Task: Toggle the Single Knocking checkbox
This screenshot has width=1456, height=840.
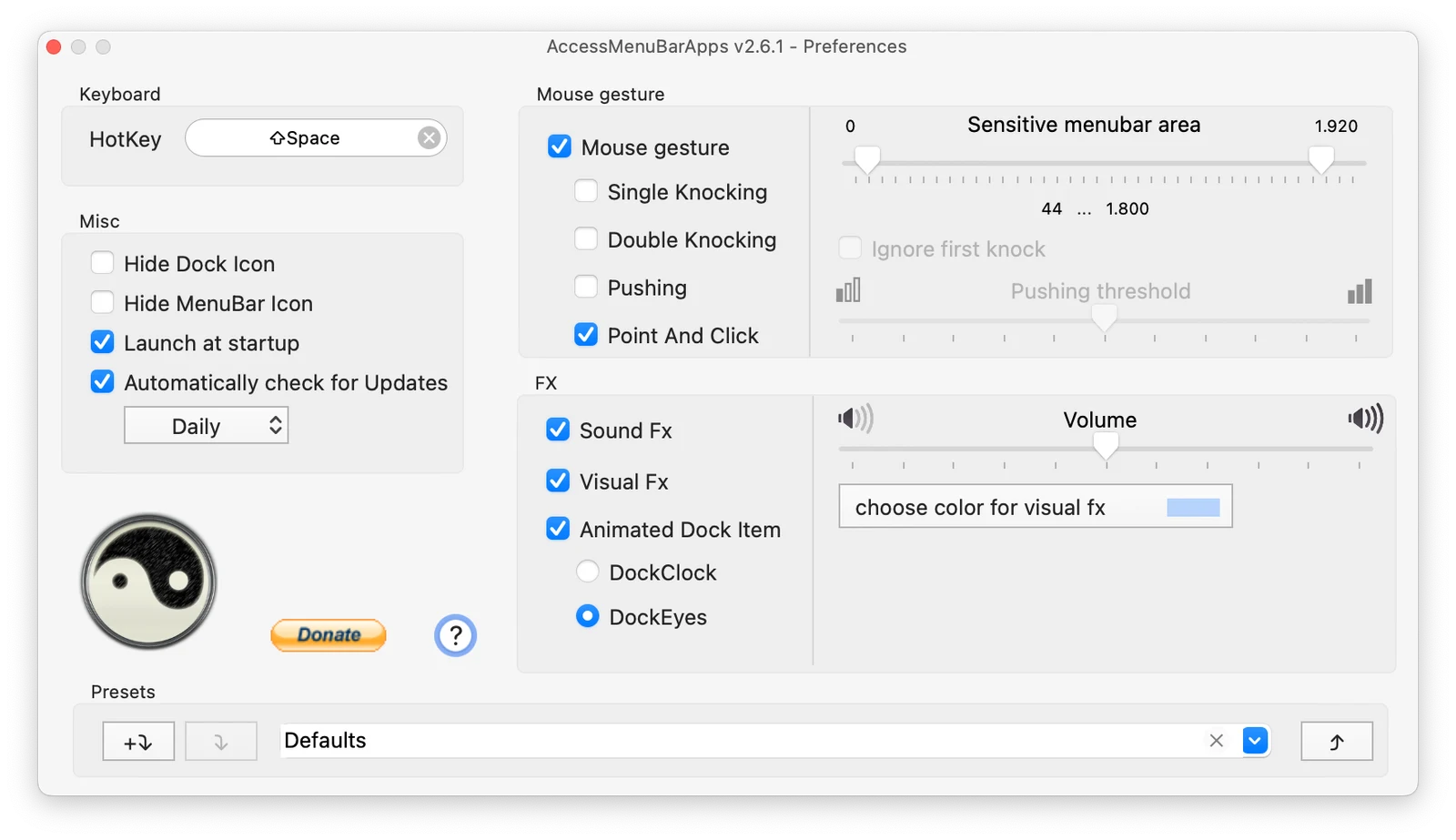Action: pos(586,191)
